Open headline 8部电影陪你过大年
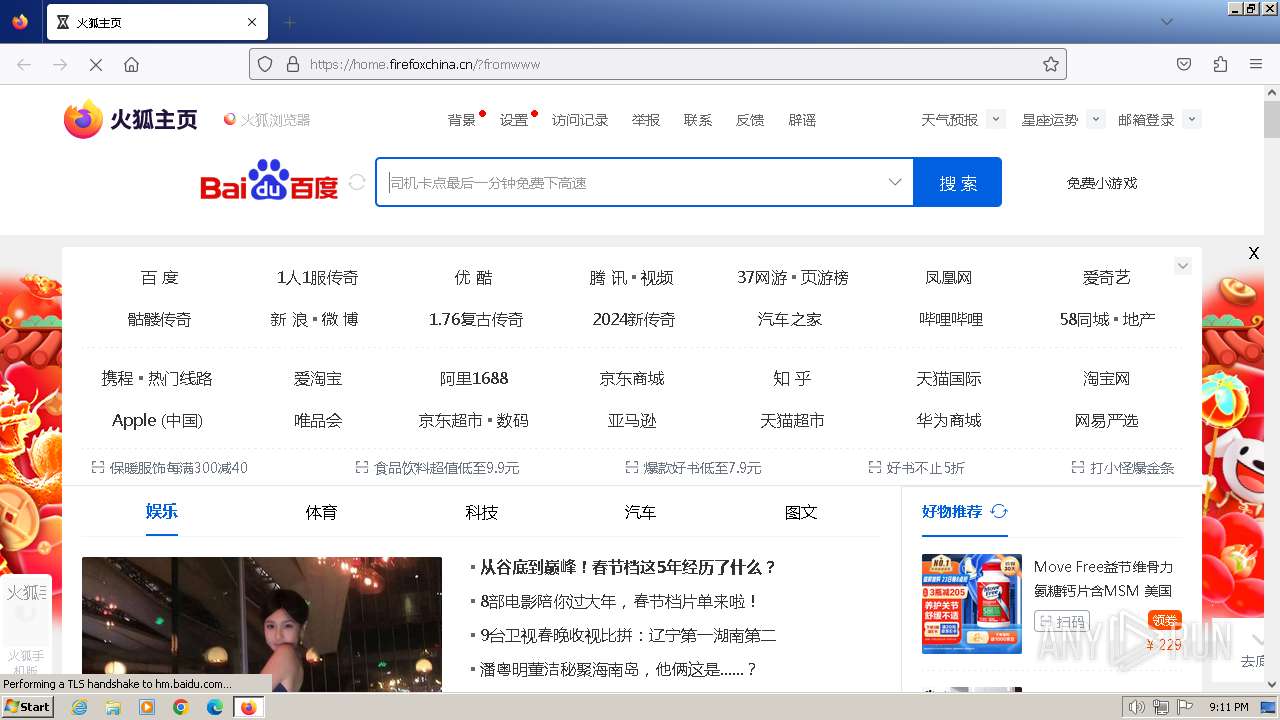This screenshot has height=720, width=1280. [x=619, y=602]
